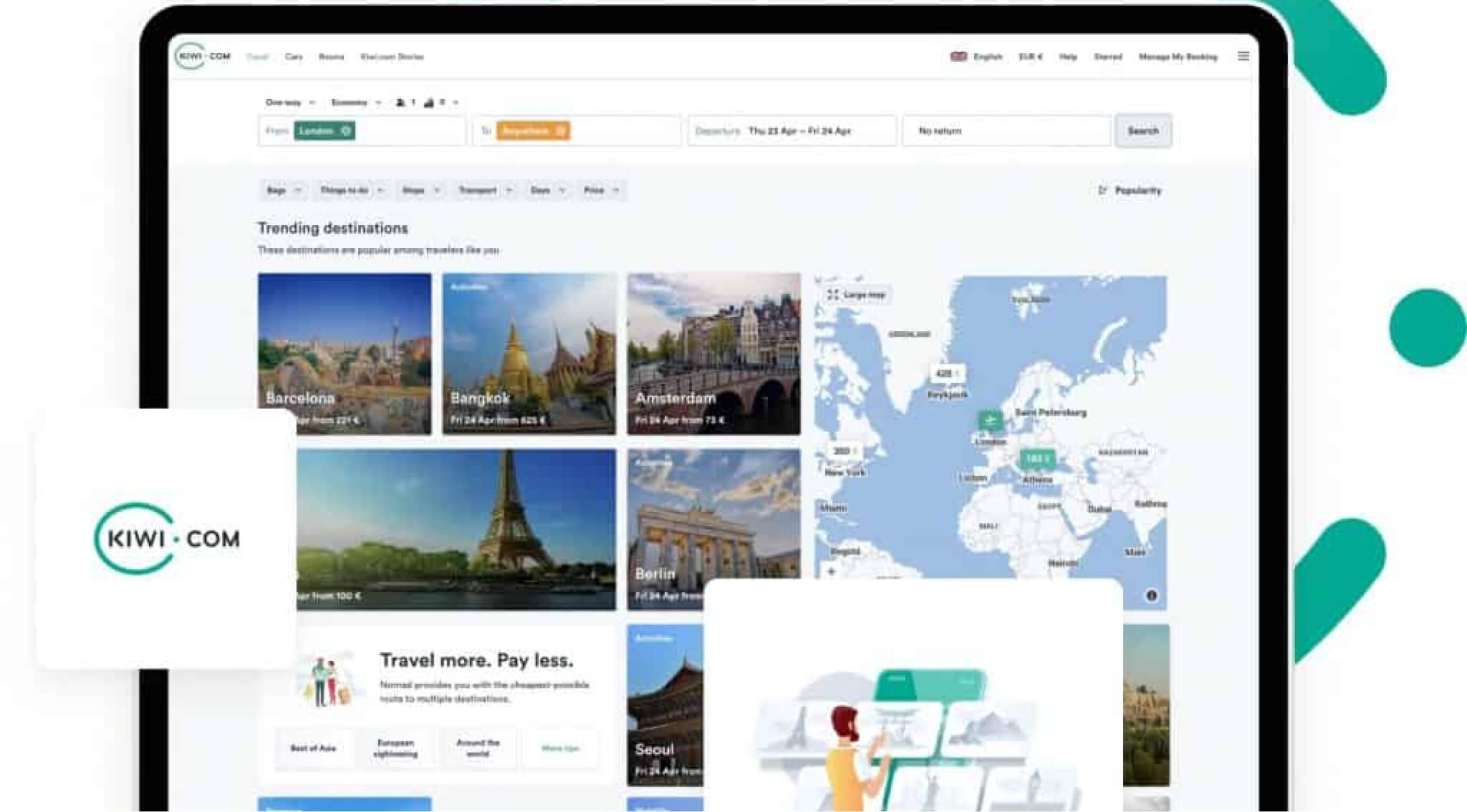Open the Cars tab in navigation

(x=293, y=57)
